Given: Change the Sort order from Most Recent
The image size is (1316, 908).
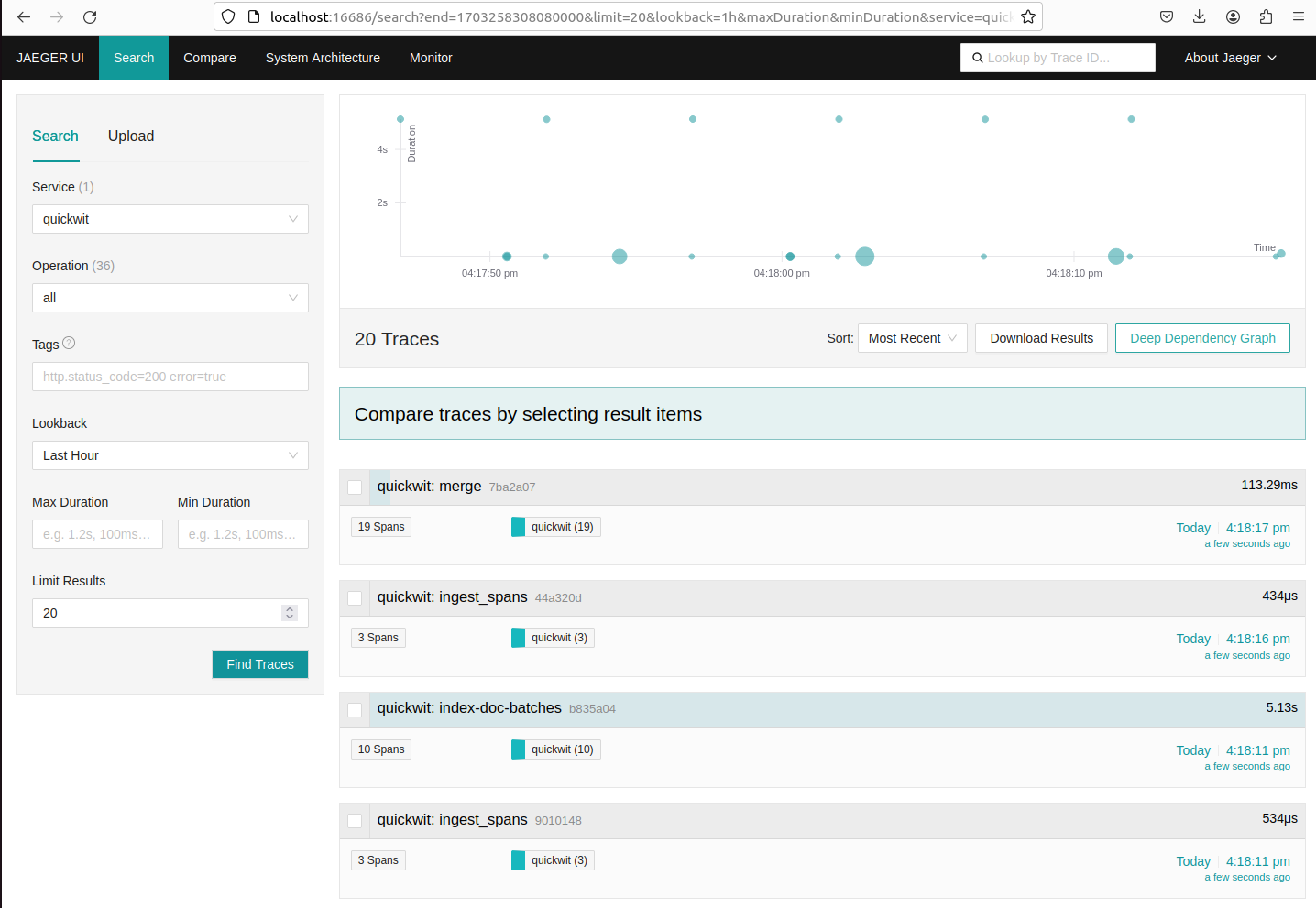Looking at the screenshot, I should click(912, 338).
